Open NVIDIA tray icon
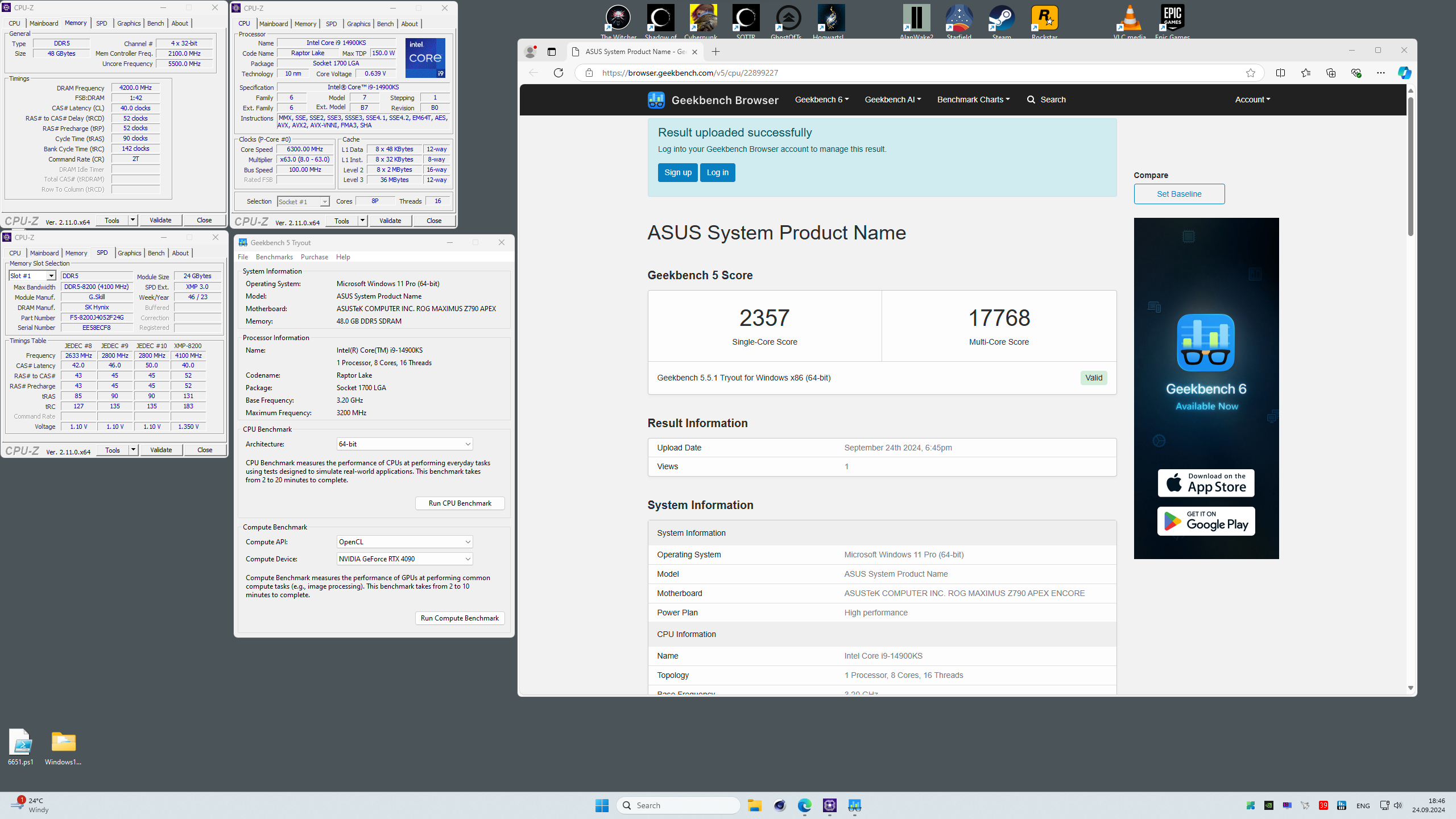1456x819 pixels. [x=1269, y=805]
